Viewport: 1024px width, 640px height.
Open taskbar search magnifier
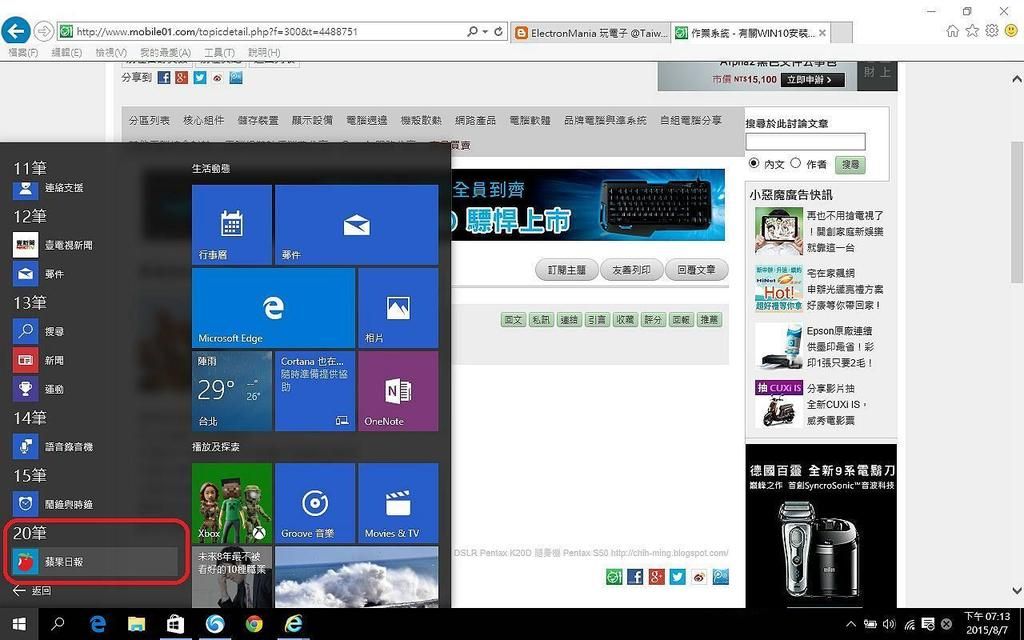[58, 624]
